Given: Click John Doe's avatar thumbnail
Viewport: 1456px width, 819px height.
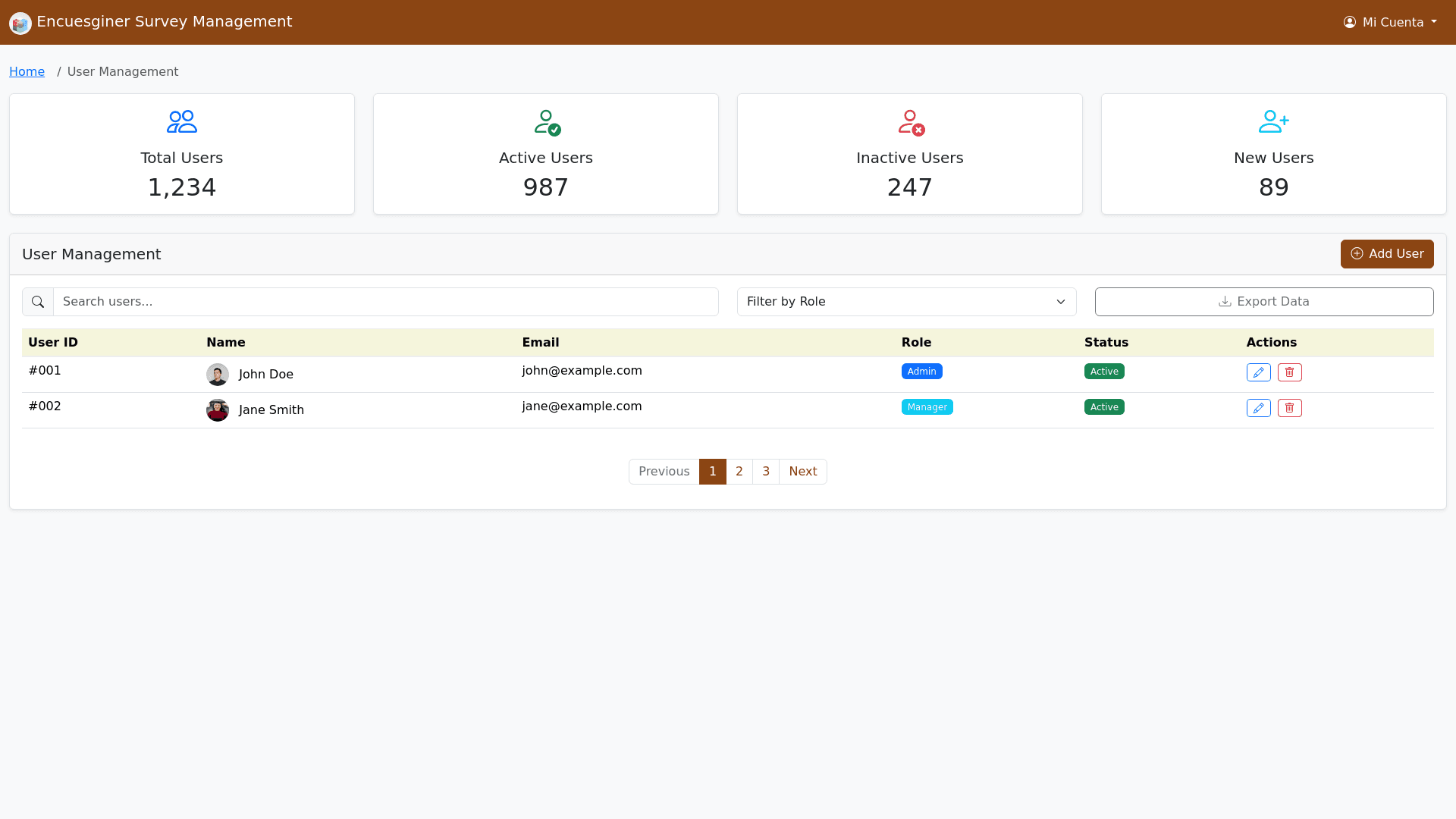Looking at the screenshot, I should point(218,375).
